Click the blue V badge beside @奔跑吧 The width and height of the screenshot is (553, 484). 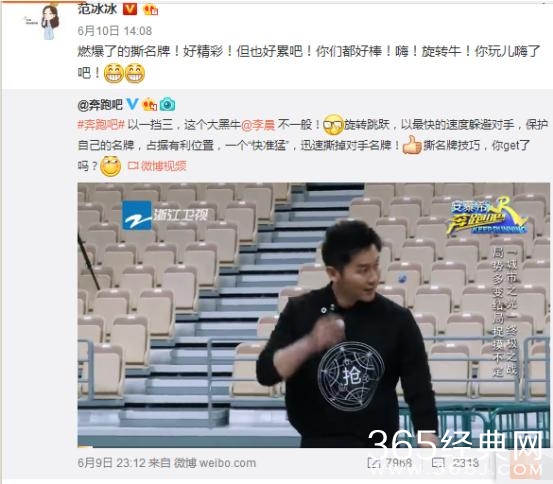tap(132, 104)
